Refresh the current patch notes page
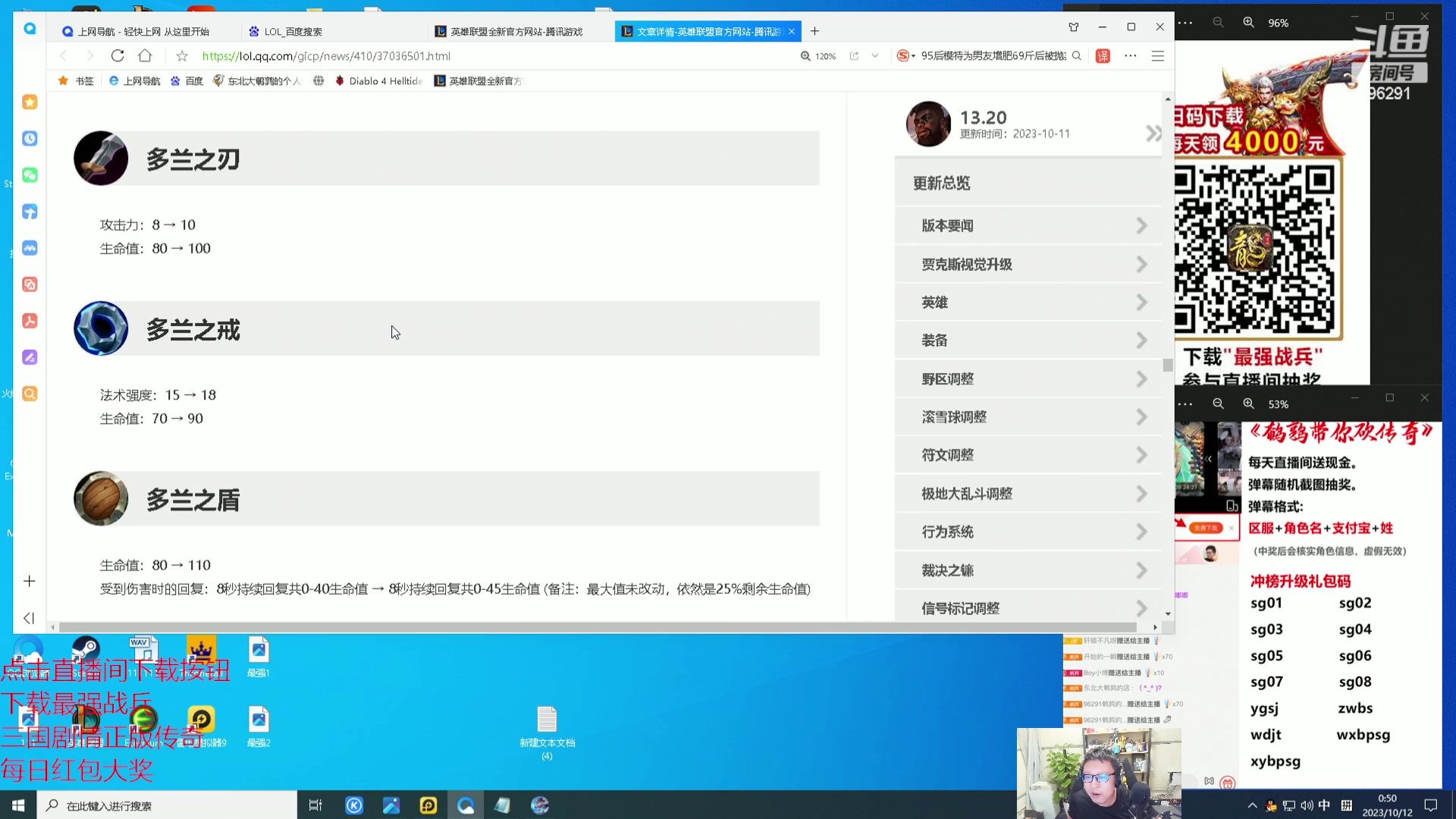Image resolution: width=1456 pixels, height=819 pixels. (x=118, y=55)
